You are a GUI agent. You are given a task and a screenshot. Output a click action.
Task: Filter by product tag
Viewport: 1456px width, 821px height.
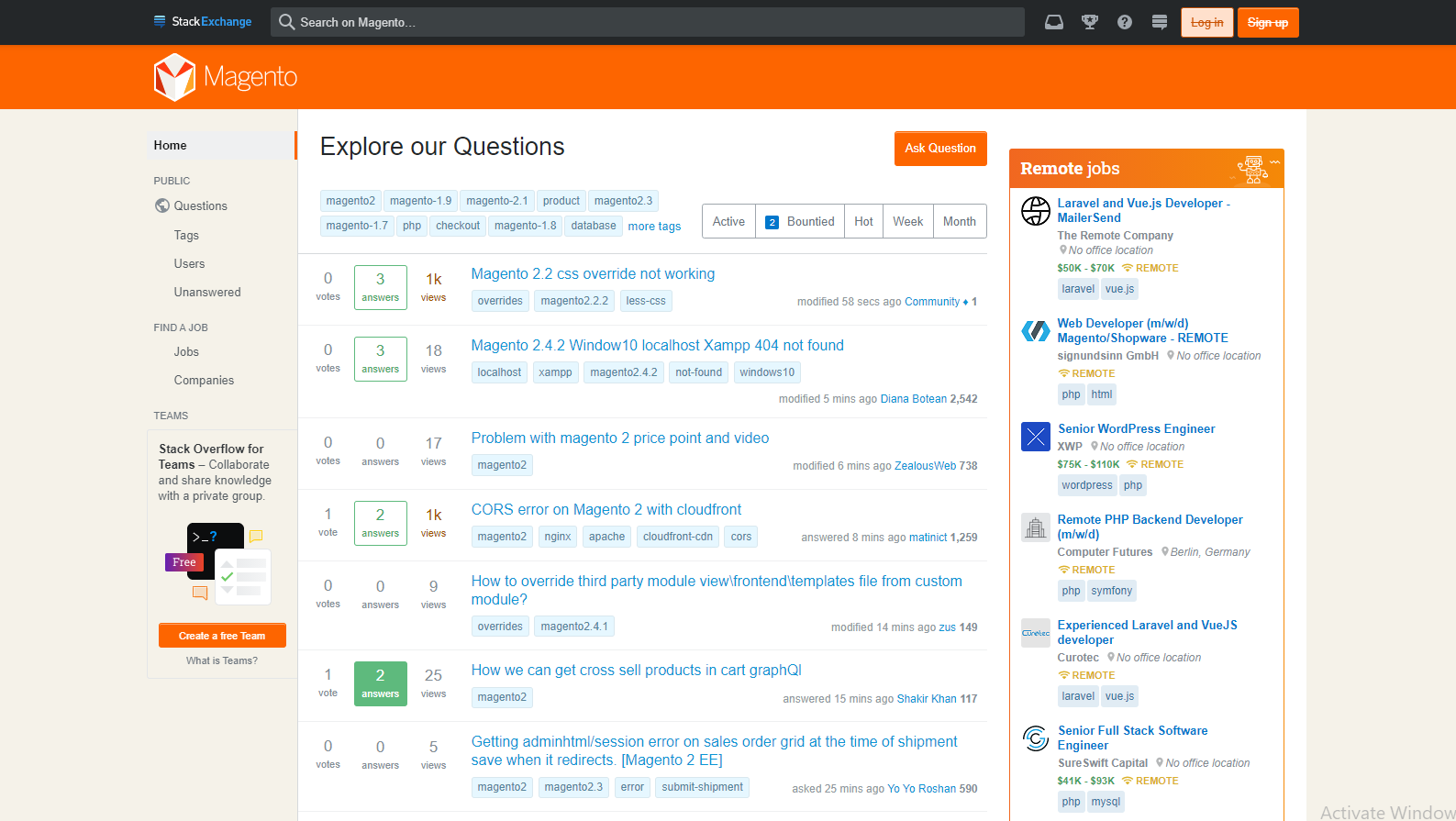(x=561, y=201)
